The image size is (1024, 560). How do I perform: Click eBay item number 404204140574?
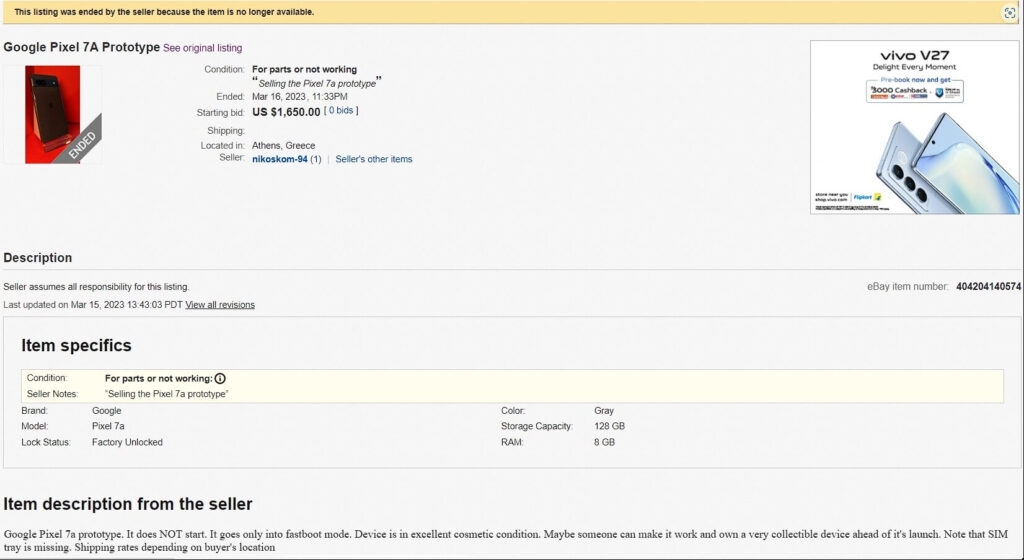pos(988,287)
